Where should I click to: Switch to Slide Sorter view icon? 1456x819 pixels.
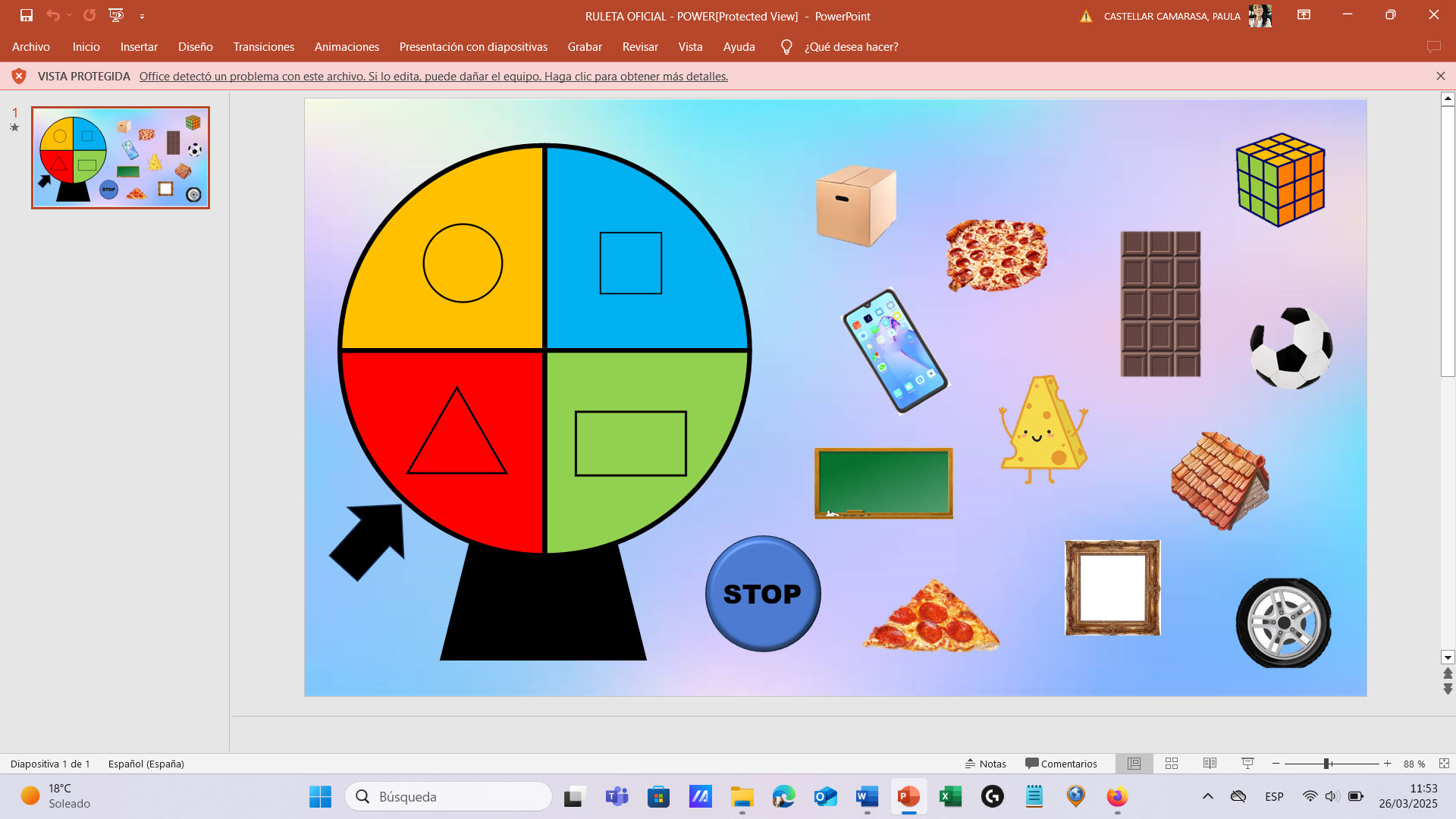click(1172, 764)
